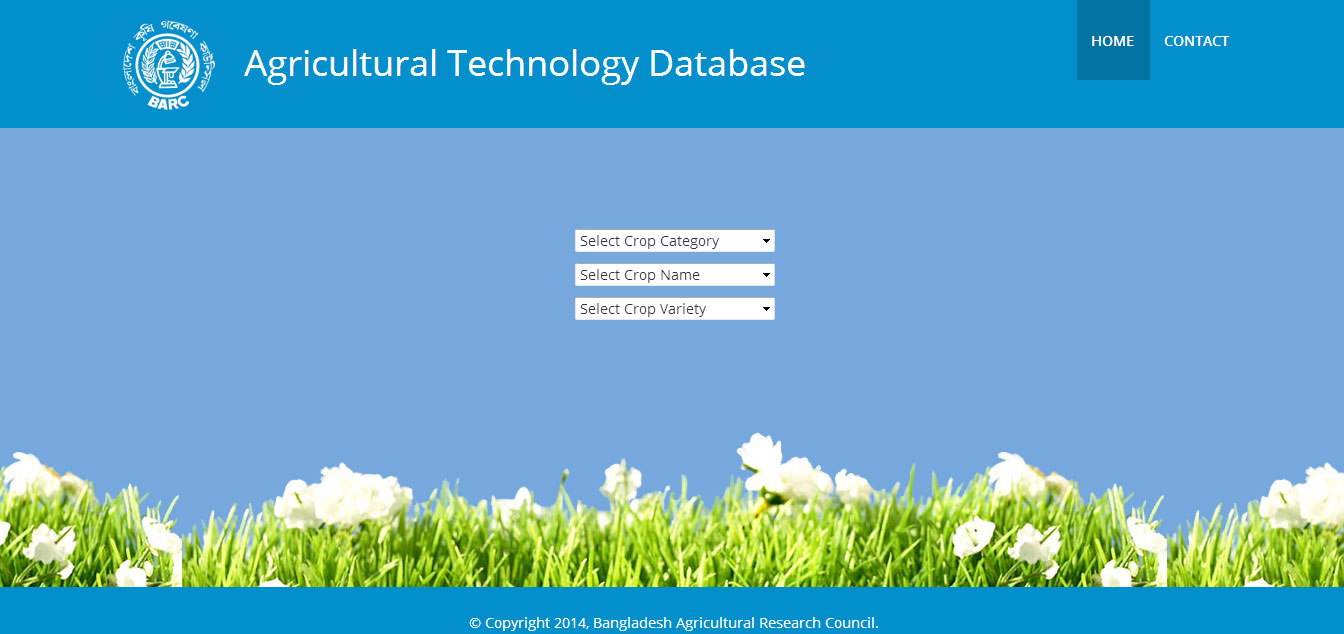Go to the HOME menu item
The height and width of the screenshot is (634, 1344).
(x=1112, y=41)
